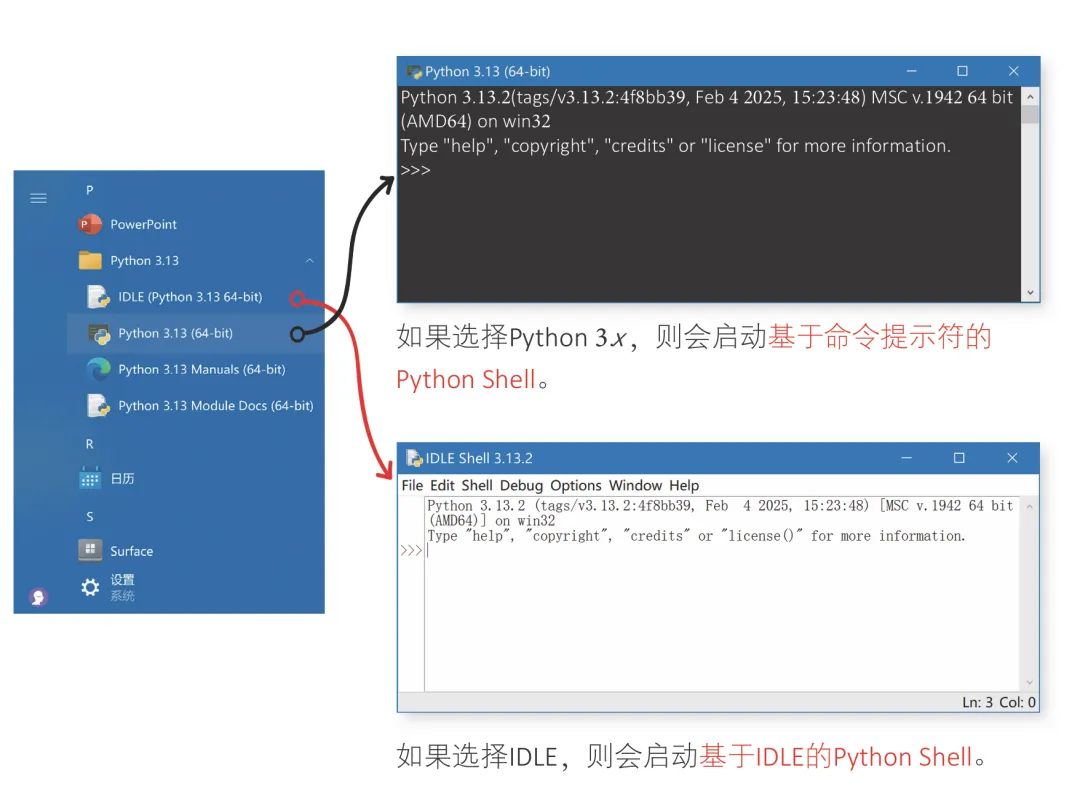
Task: Jump to letter R section header
Action: point(90,444)
